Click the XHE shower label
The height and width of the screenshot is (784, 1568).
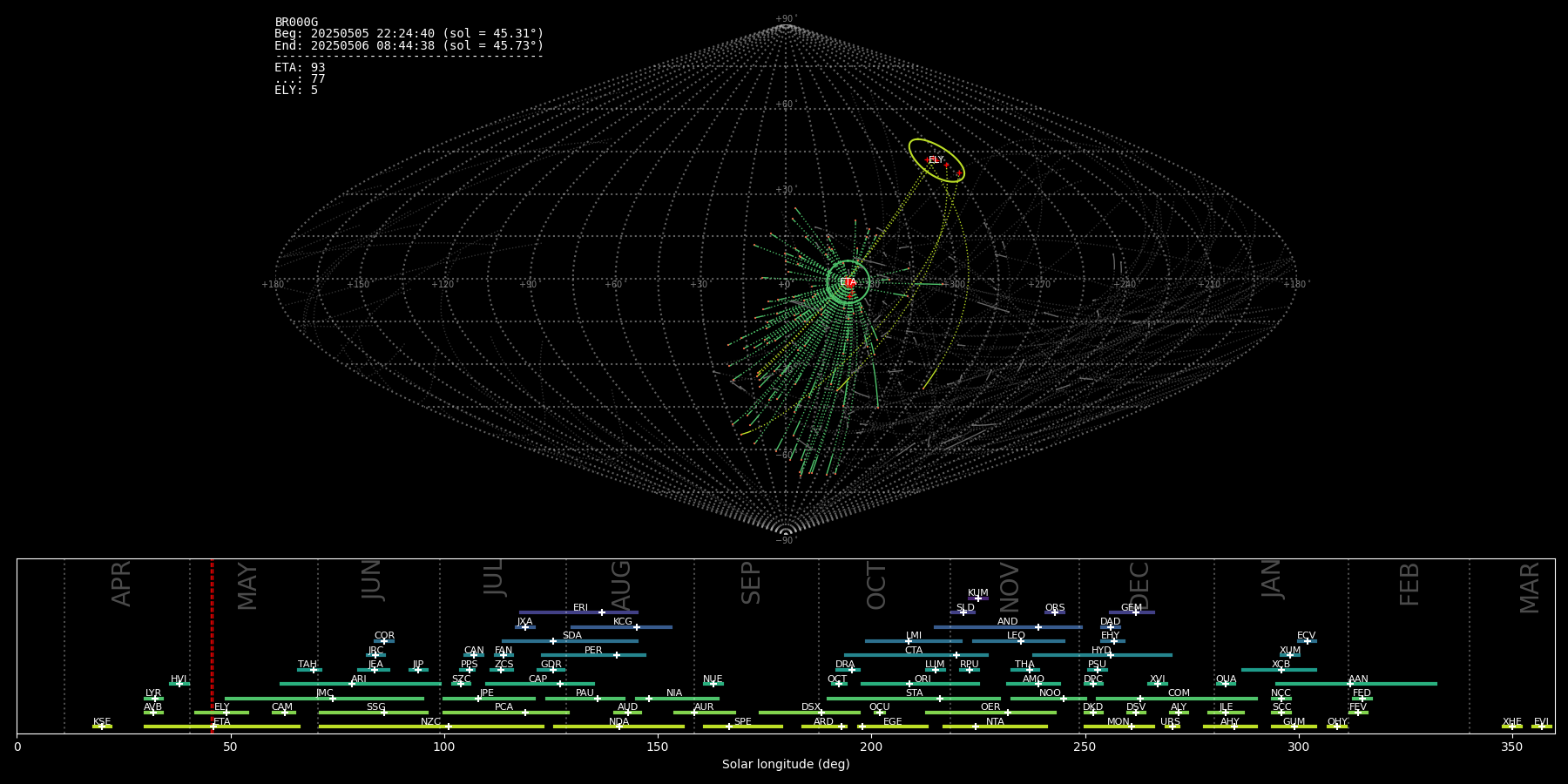click(1511, 722)
